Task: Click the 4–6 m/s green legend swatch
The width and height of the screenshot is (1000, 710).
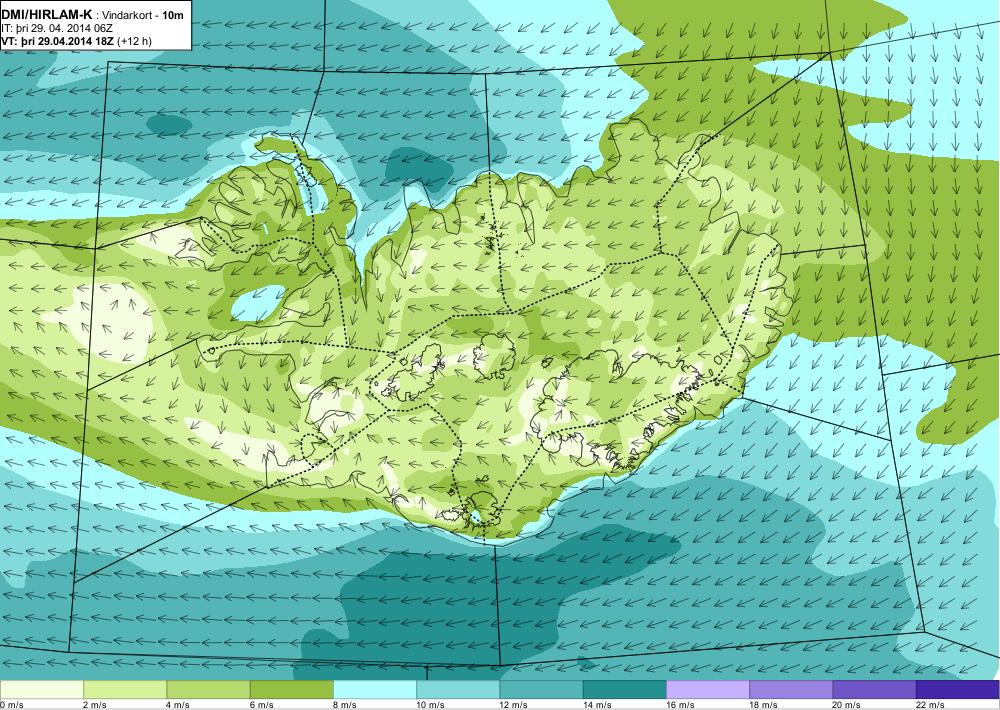Action: coord(208,690)
